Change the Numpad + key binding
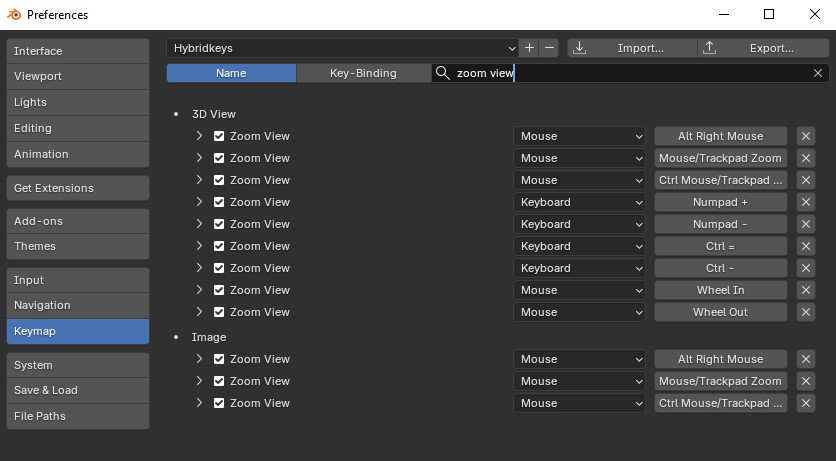Viewport: 836px width, 461px height. pyautogui.click(x=721, y=202)
